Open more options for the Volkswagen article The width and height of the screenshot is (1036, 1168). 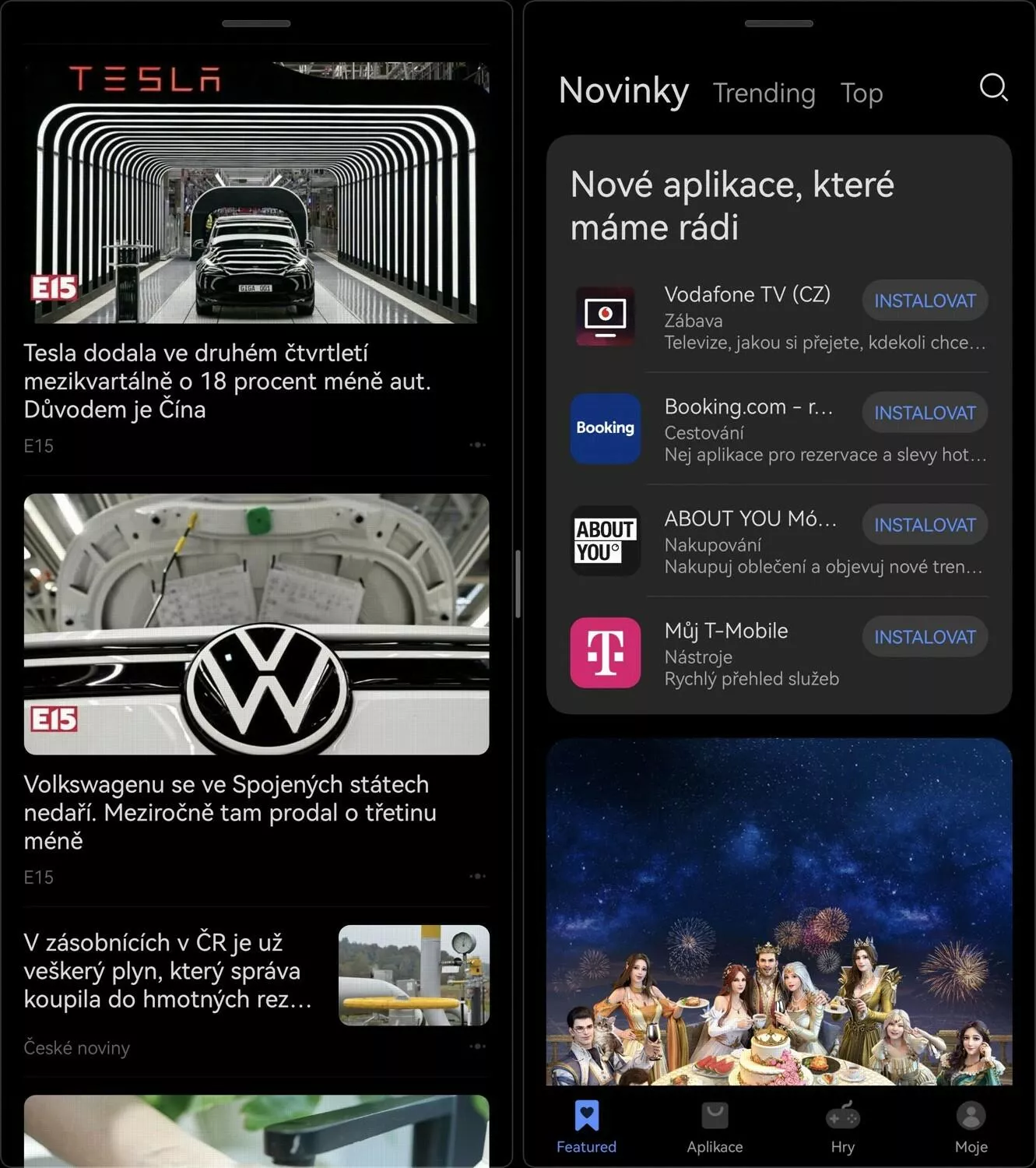478,876
